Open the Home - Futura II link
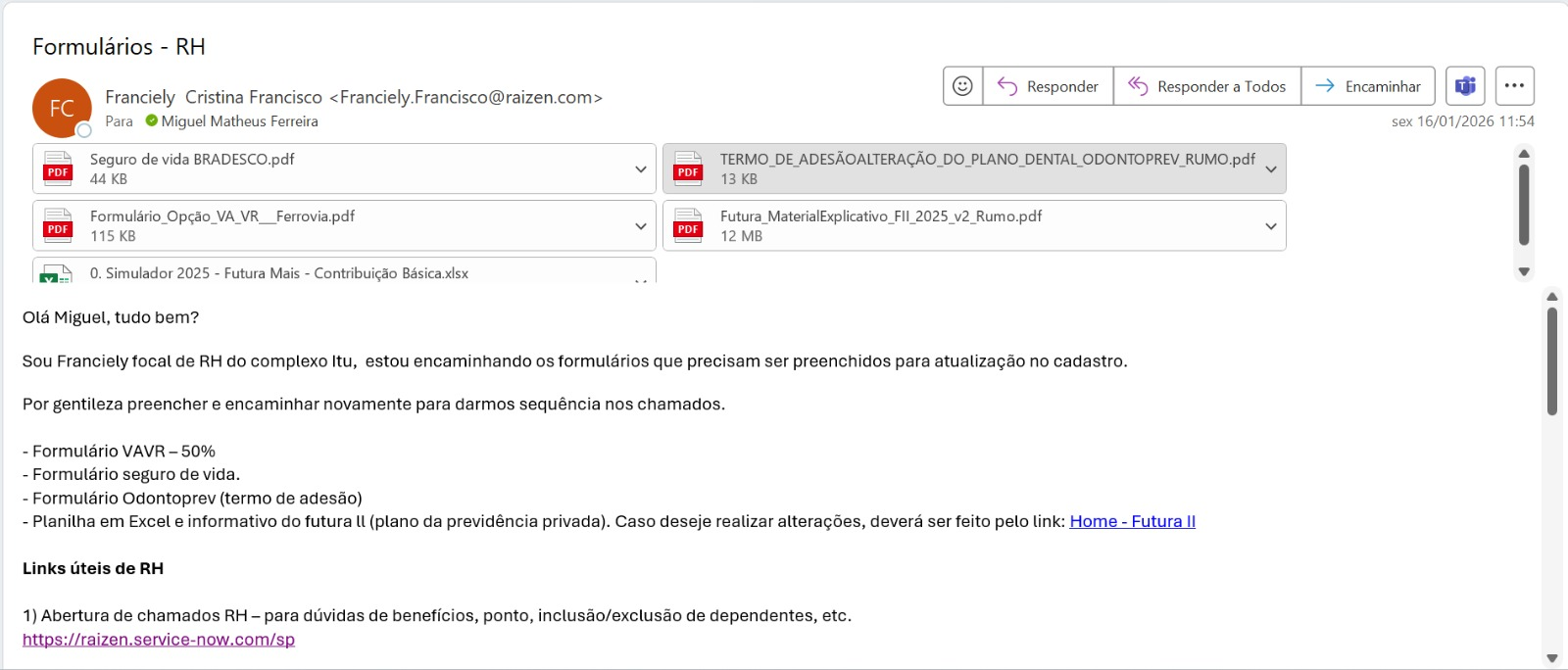 (1132, 521)
